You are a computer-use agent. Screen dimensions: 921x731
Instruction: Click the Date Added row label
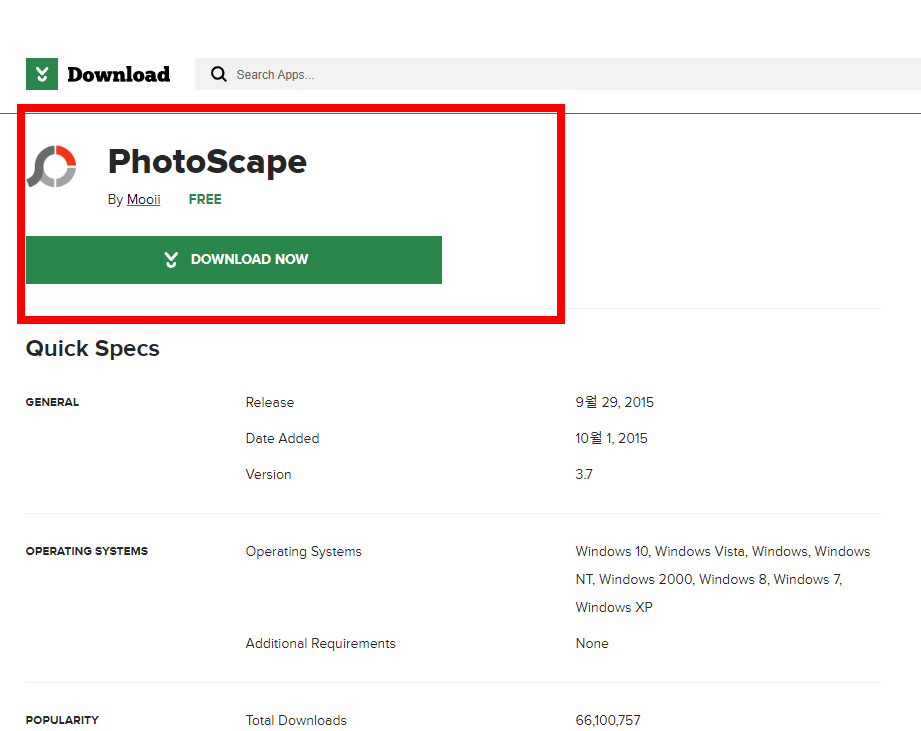click(x=283, y=438)
